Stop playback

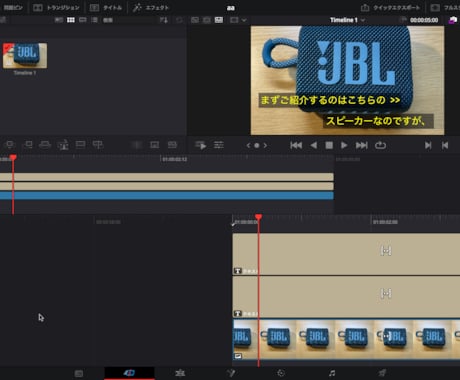click(x=329, y=145)
